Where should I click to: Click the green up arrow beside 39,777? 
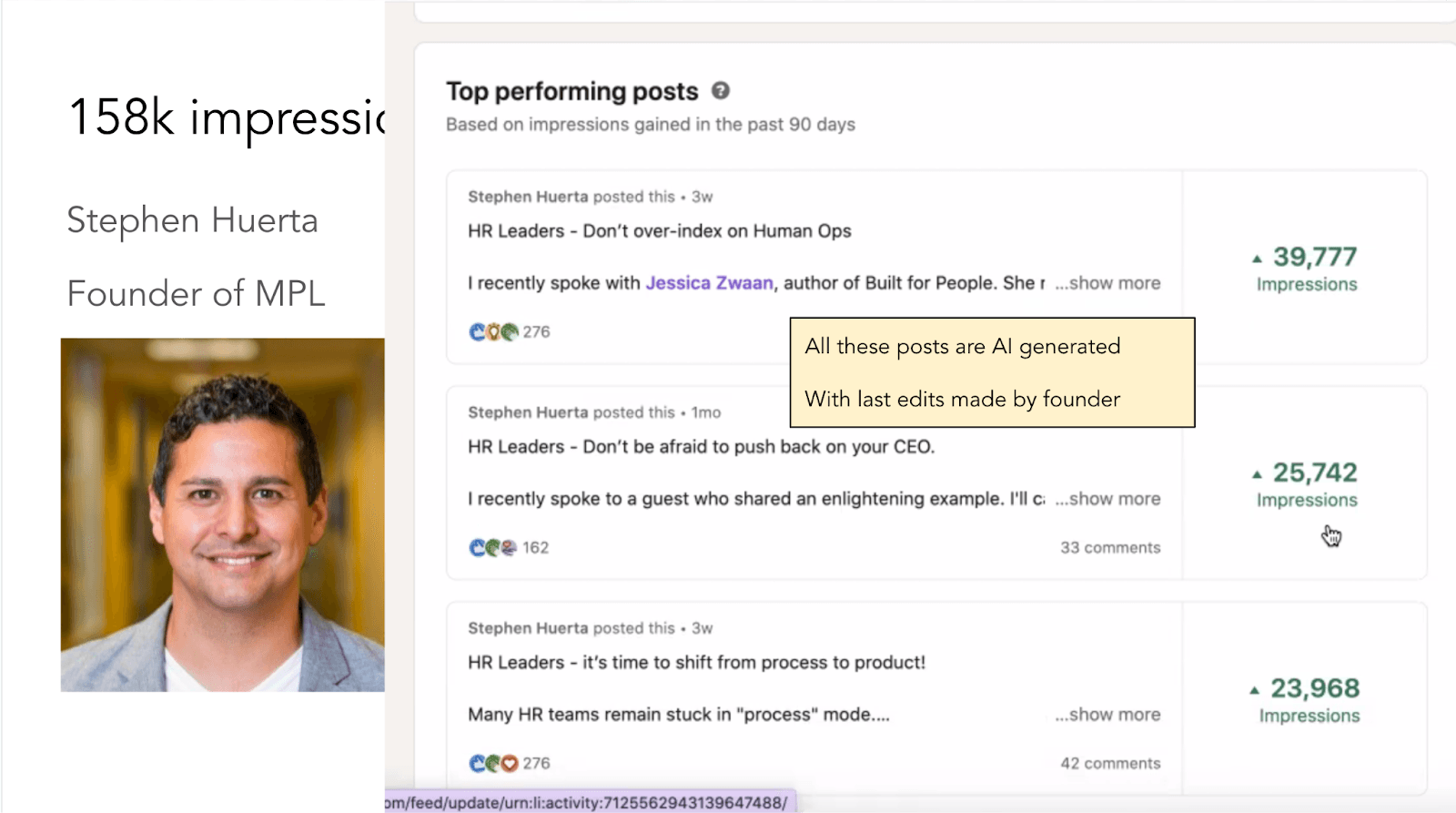(x=1257, y=259)
